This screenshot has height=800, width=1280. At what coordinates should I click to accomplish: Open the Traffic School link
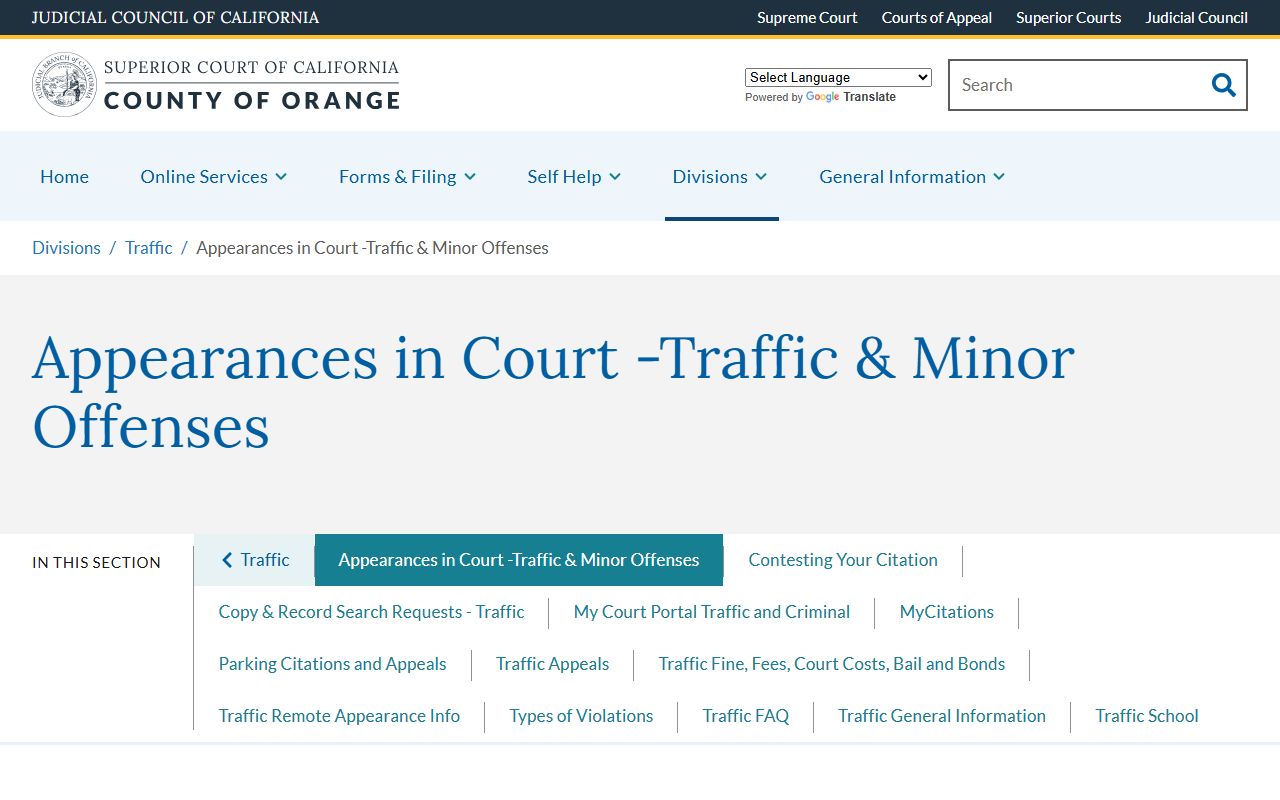(x=1147, y=716)
